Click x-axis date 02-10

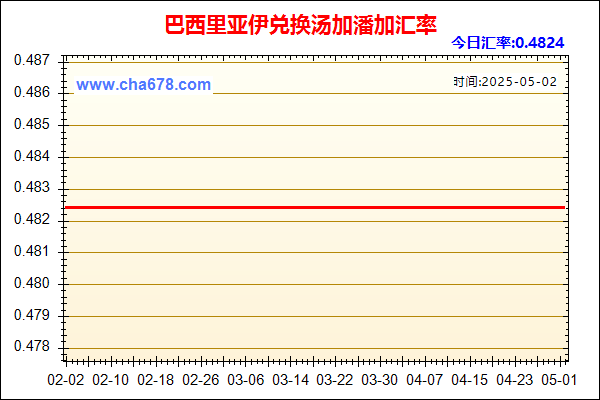pyautogui.click(x=111, y=380)
